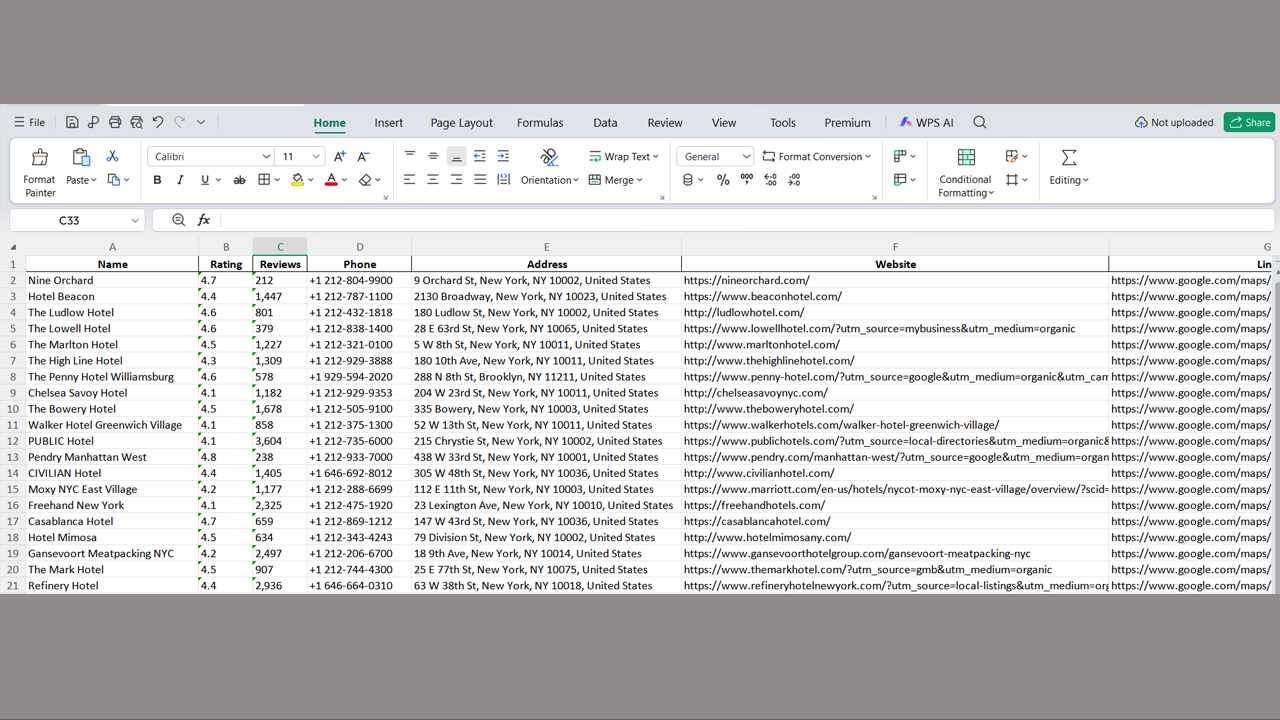Image resolution: width=1280 pixels, height=720 pixels.
Task: Align text right
Action: (x=456, y=180)
